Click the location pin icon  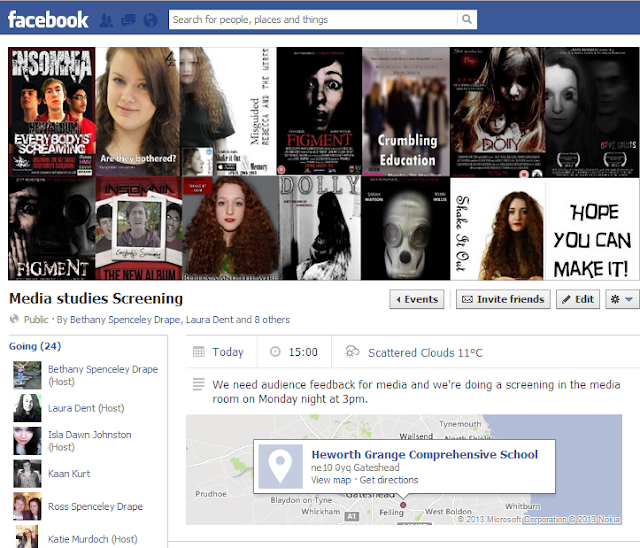click(281, 466)
